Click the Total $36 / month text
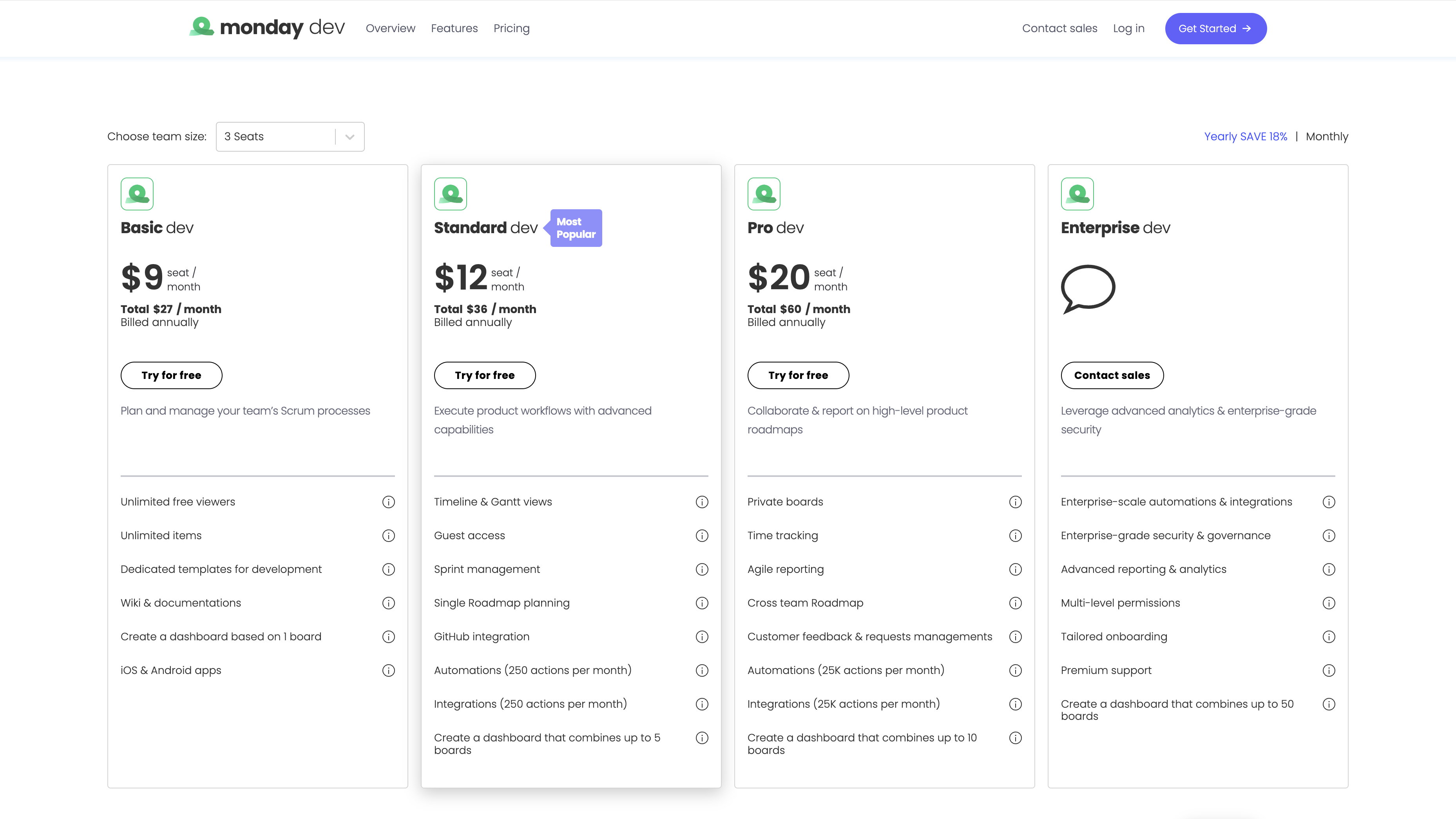The height and width of the screenshot is (819, 1456). pyautogui.click(x=485, y=309)
